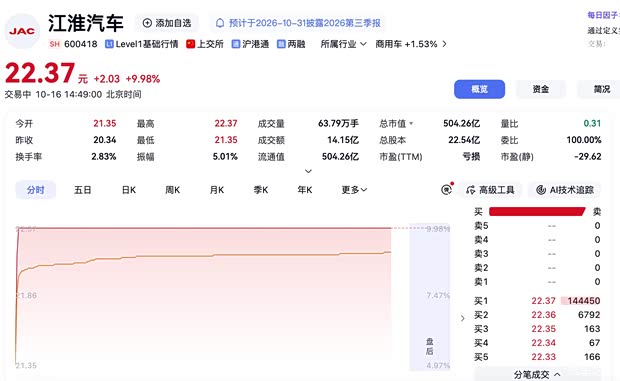Click the current price 22.37
Image resolution: width=620 pixels, height=381 pixels.
pos(40,73)
